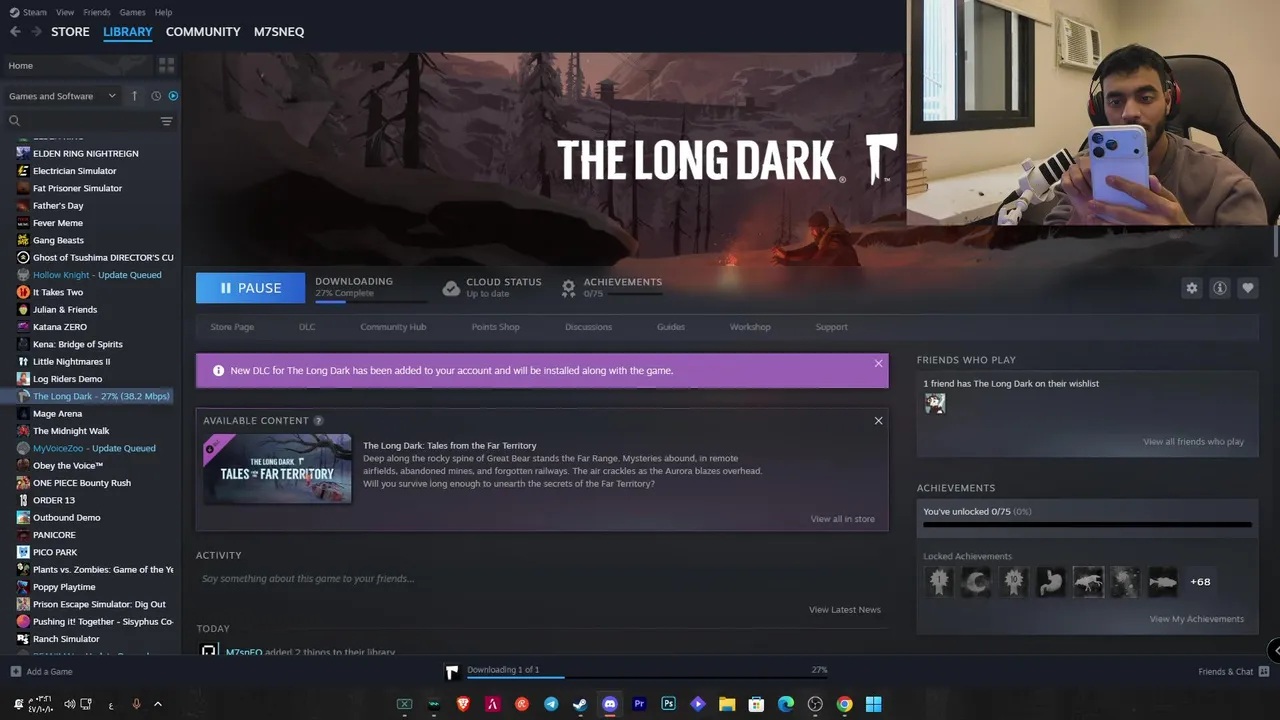Open Tales from the Far Territory thumbnail
This screenshot has height=720, width=1280.
coord(277,469)
